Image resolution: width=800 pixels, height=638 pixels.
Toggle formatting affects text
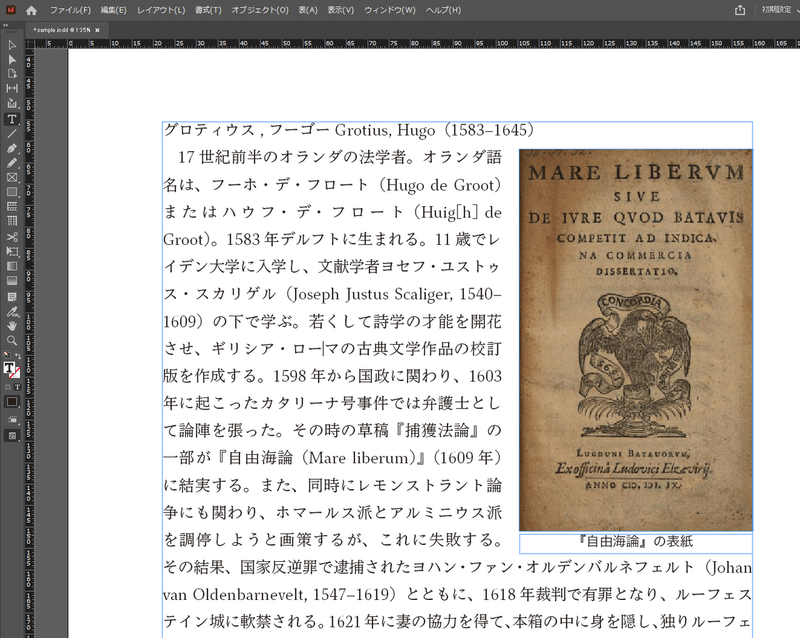[17, 387]
